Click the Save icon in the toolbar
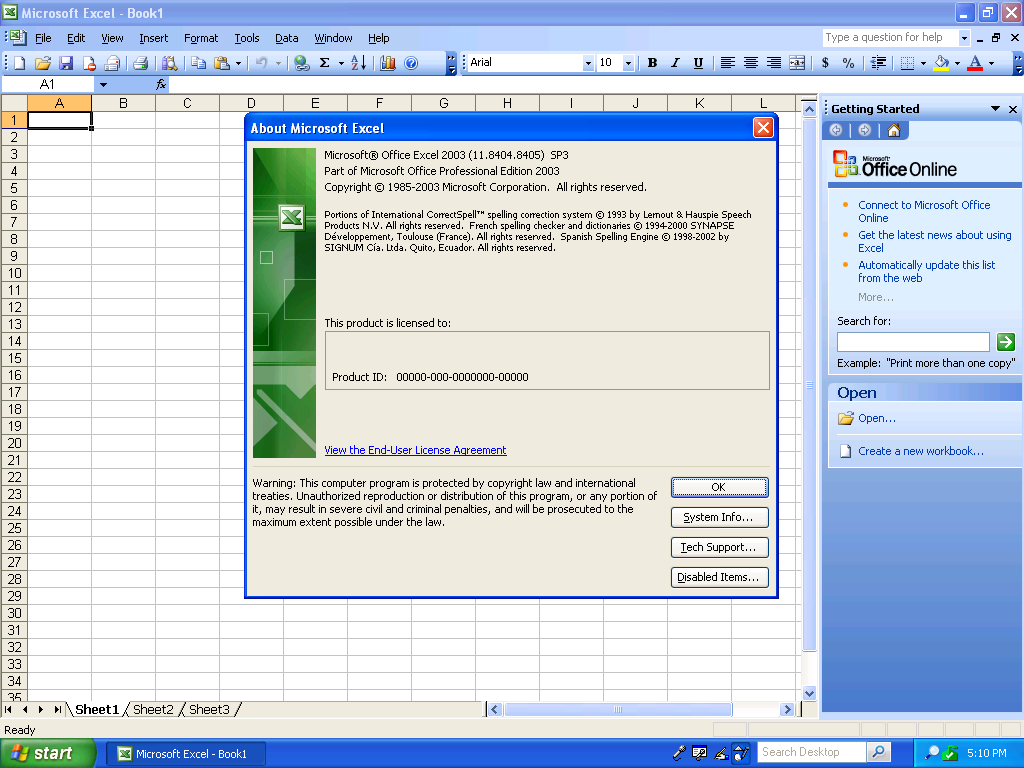Image resolution: width=1024 pixels, height=768 pixels. 66,63
